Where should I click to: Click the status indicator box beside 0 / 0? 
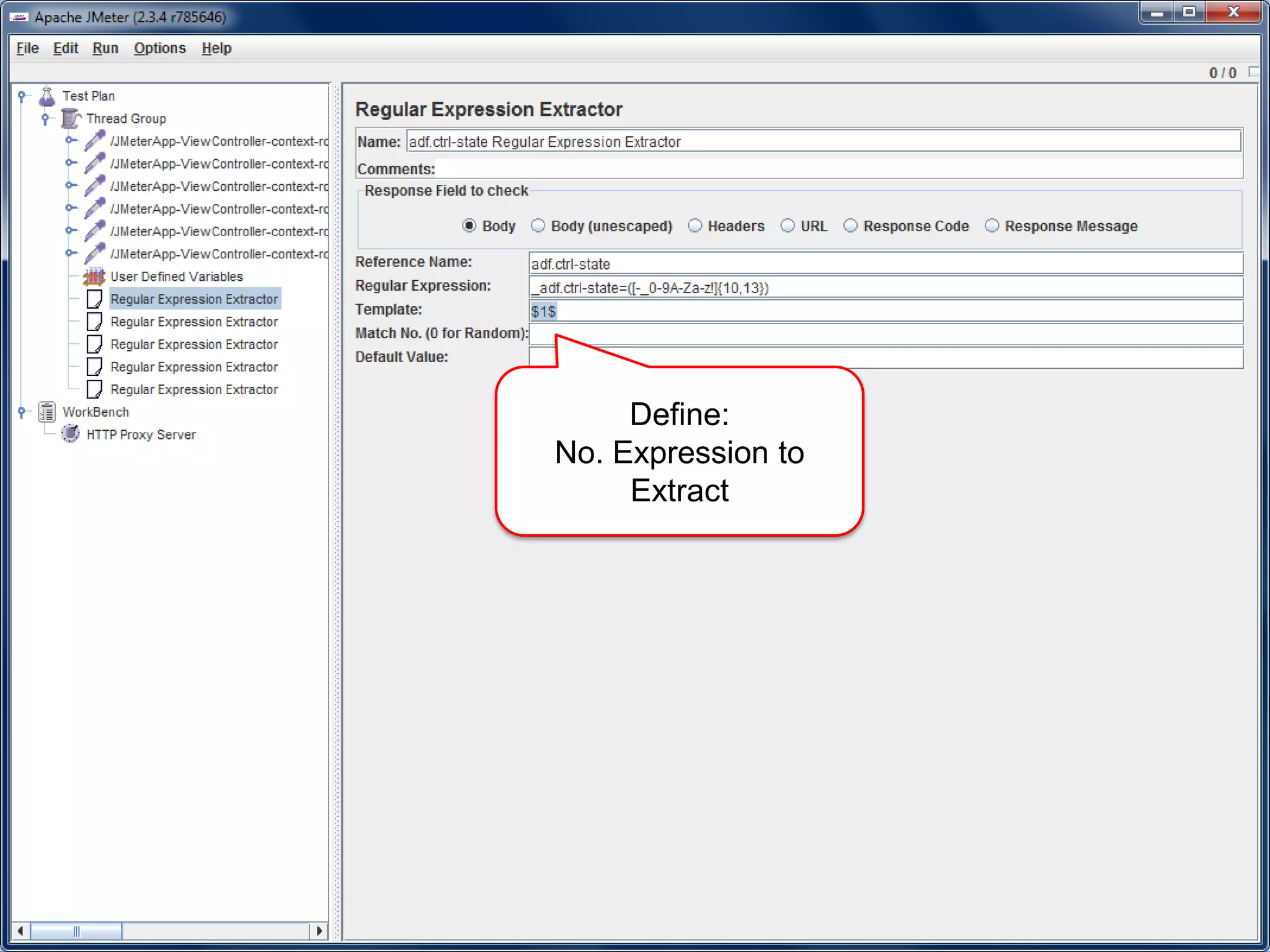[1253, 73]
